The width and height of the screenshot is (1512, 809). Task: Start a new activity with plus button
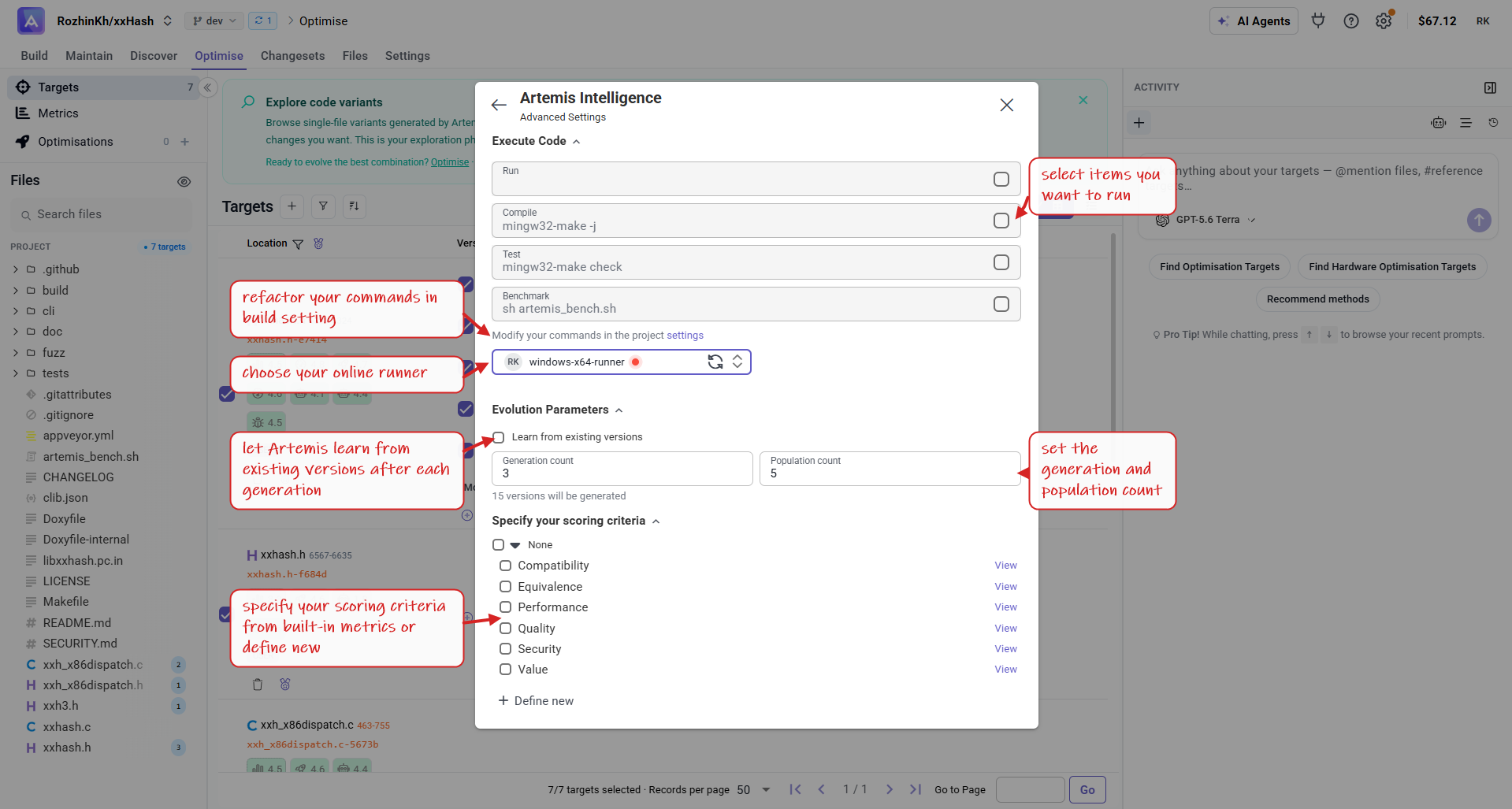1139,123
